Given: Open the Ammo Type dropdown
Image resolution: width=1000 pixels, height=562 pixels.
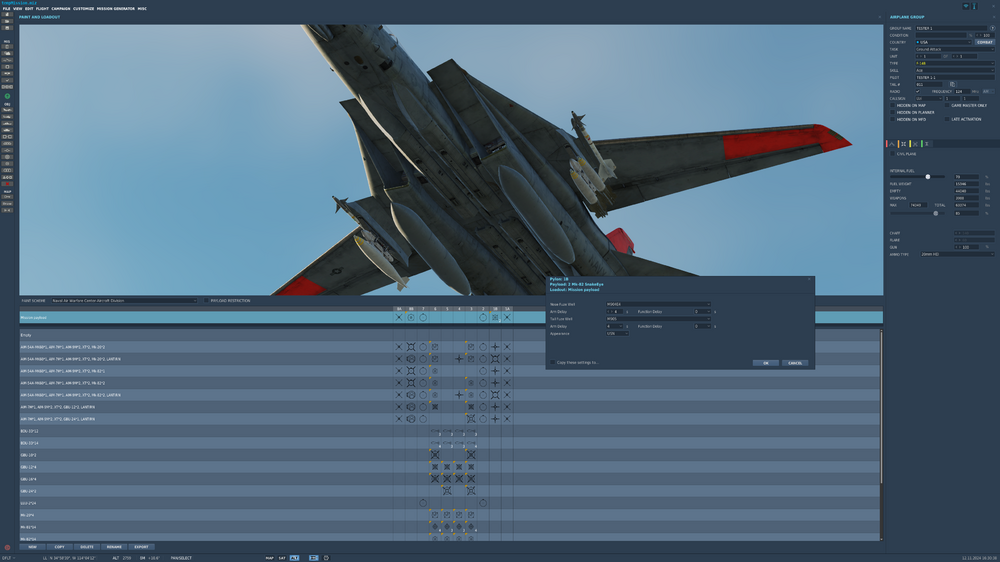Looking at the screenshot, I should tap(957, 254).
